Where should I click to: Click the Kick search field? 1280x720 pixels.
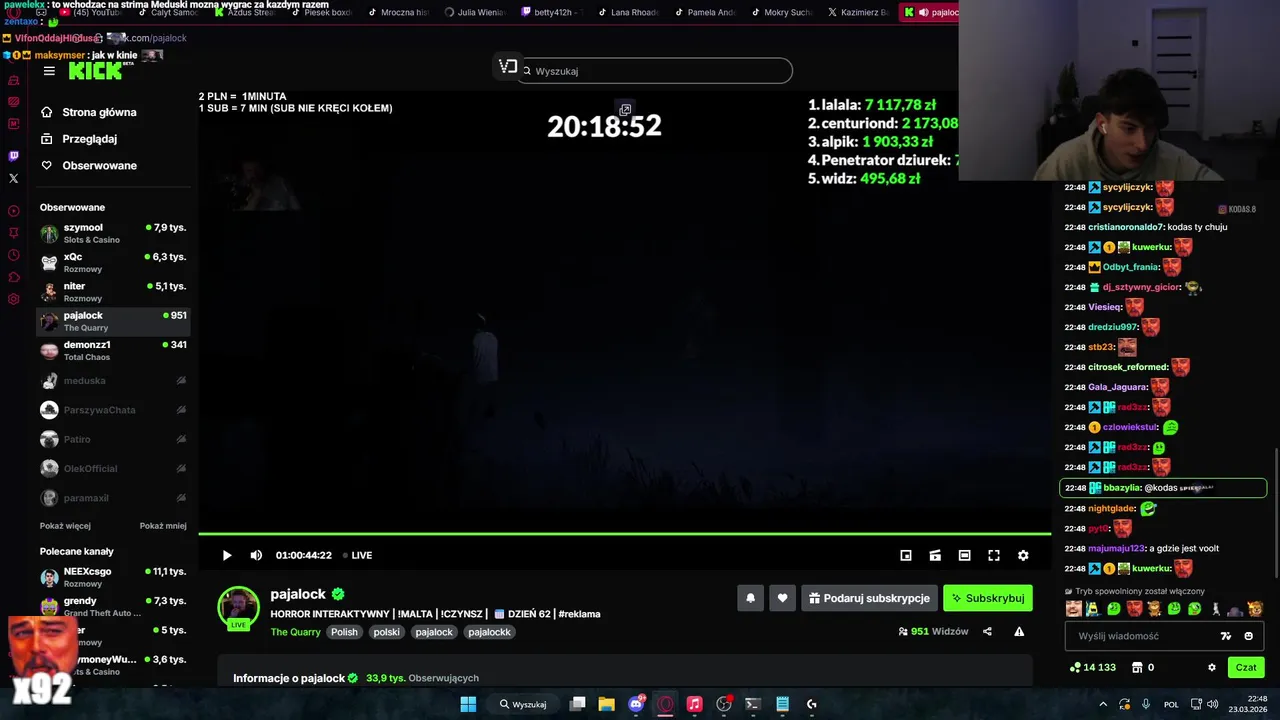point(655,71)
